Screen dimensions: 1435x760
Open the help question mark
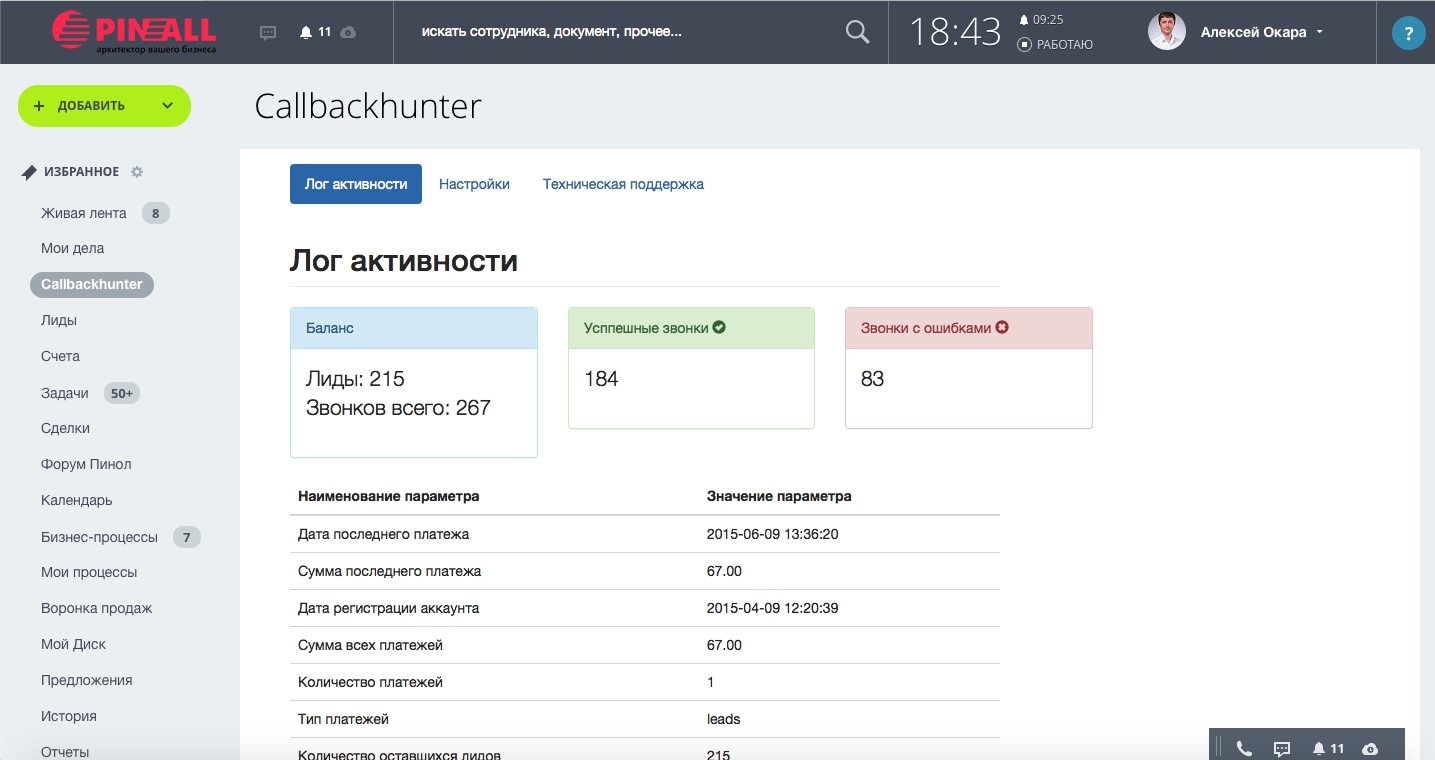[x=1409, y=34]
